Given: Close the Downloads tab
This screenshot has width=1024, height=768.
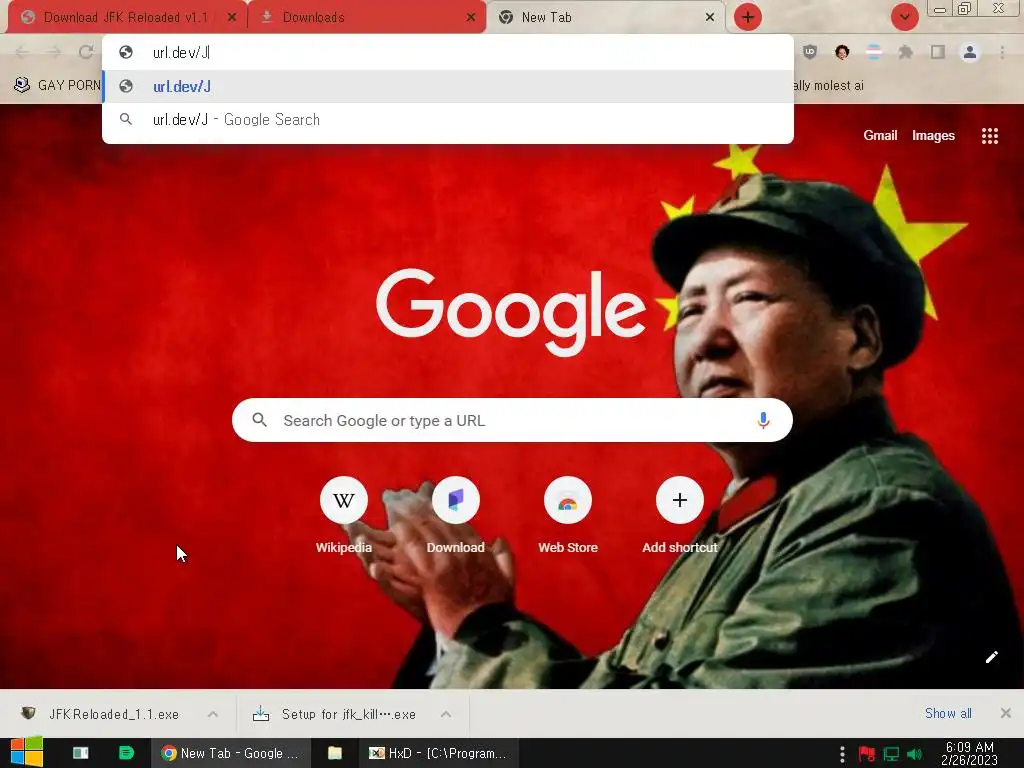Looking at the screenshot, I should point(470,17).
